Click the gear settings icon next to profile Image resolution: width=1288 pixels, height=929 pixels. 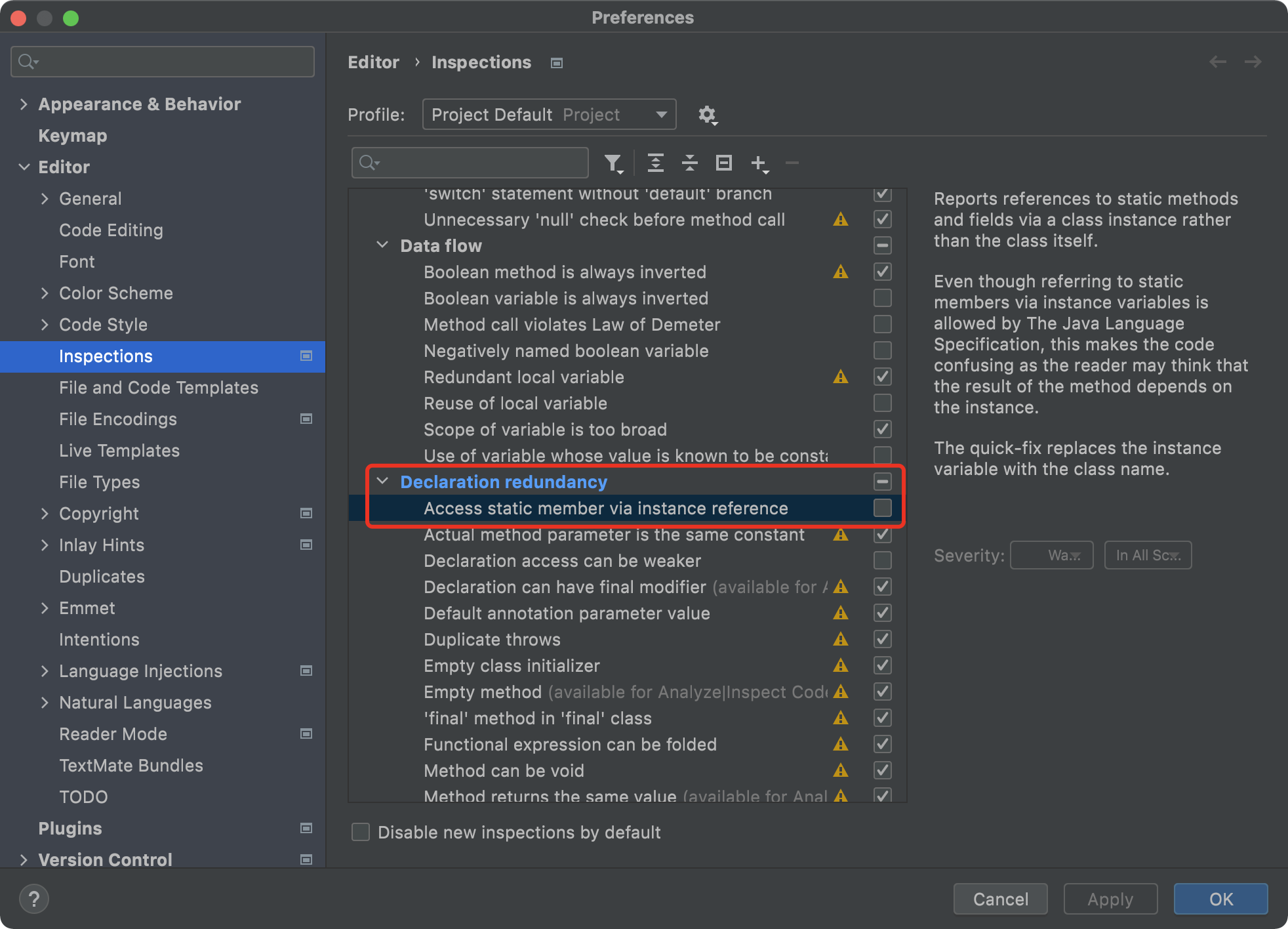coord(707,113)
